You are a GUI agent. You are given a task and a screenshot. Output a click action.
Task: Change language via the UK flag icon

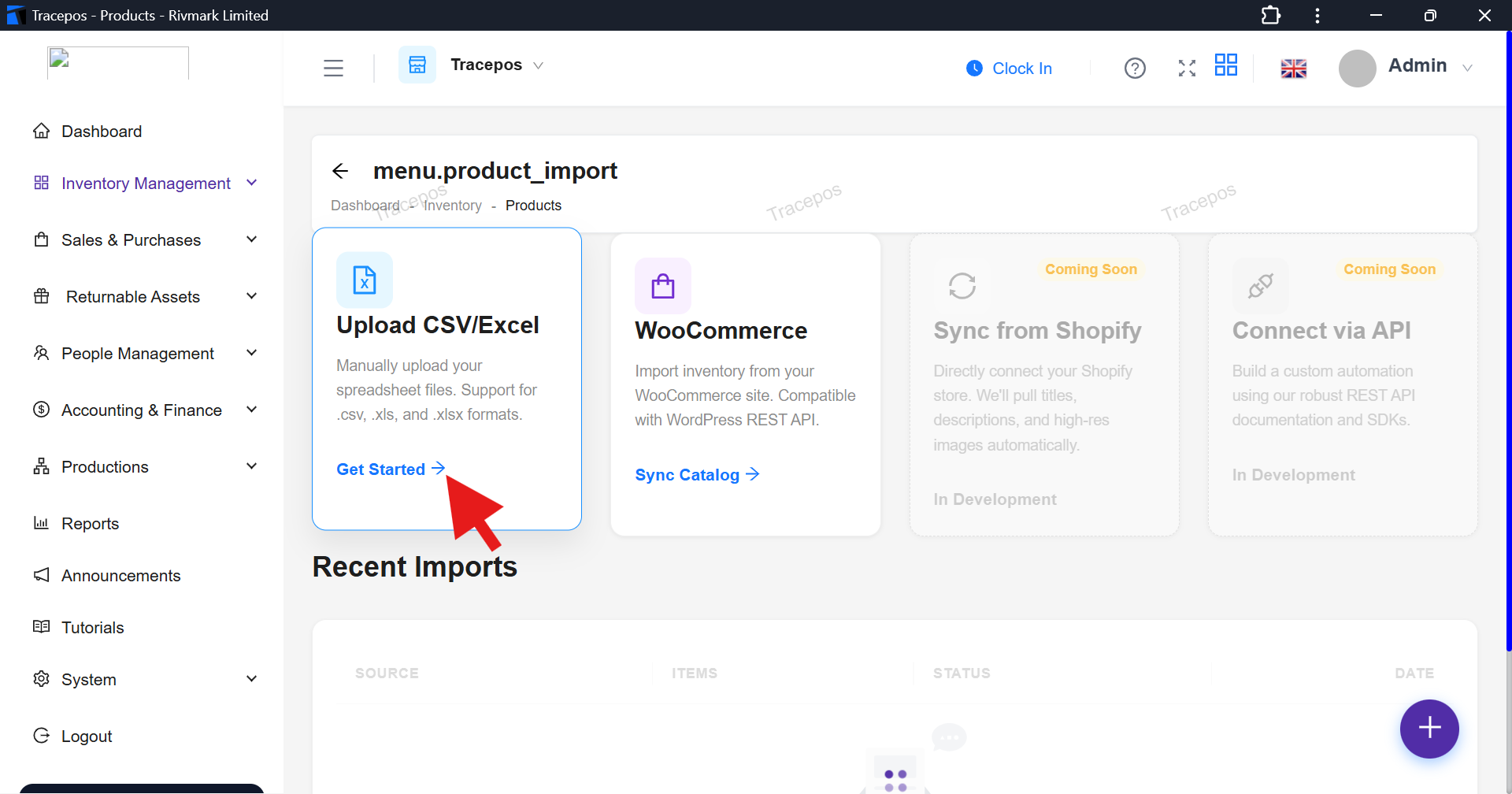tap(1294, 69)
